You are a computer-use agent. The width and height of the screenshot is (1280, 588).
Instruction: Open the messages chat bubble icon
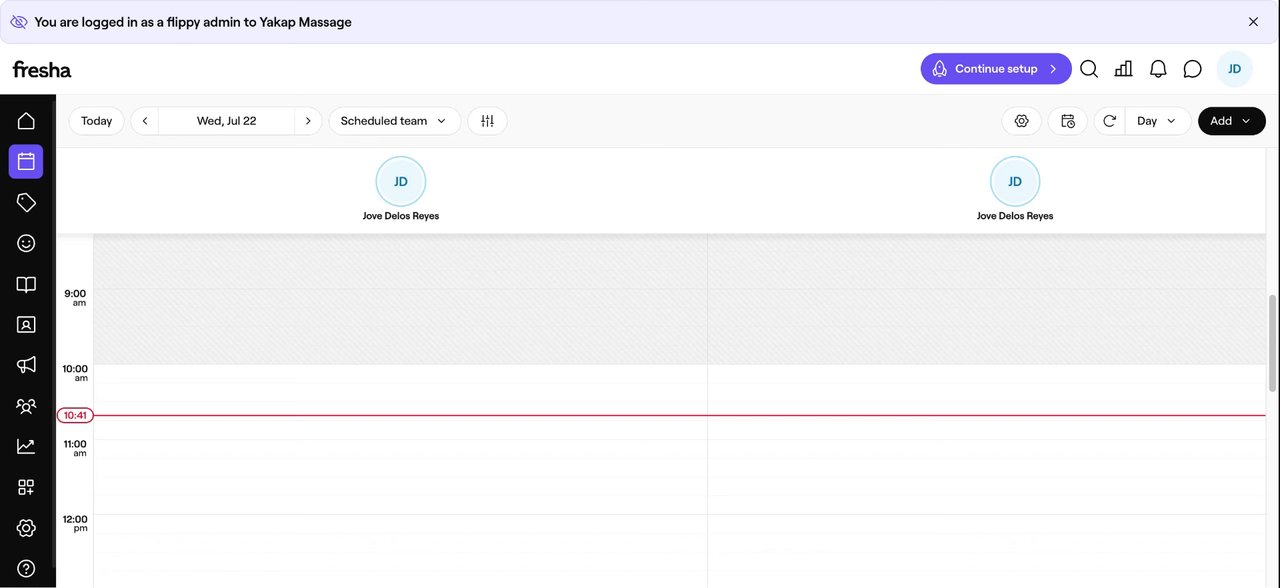click(1192, 69)
